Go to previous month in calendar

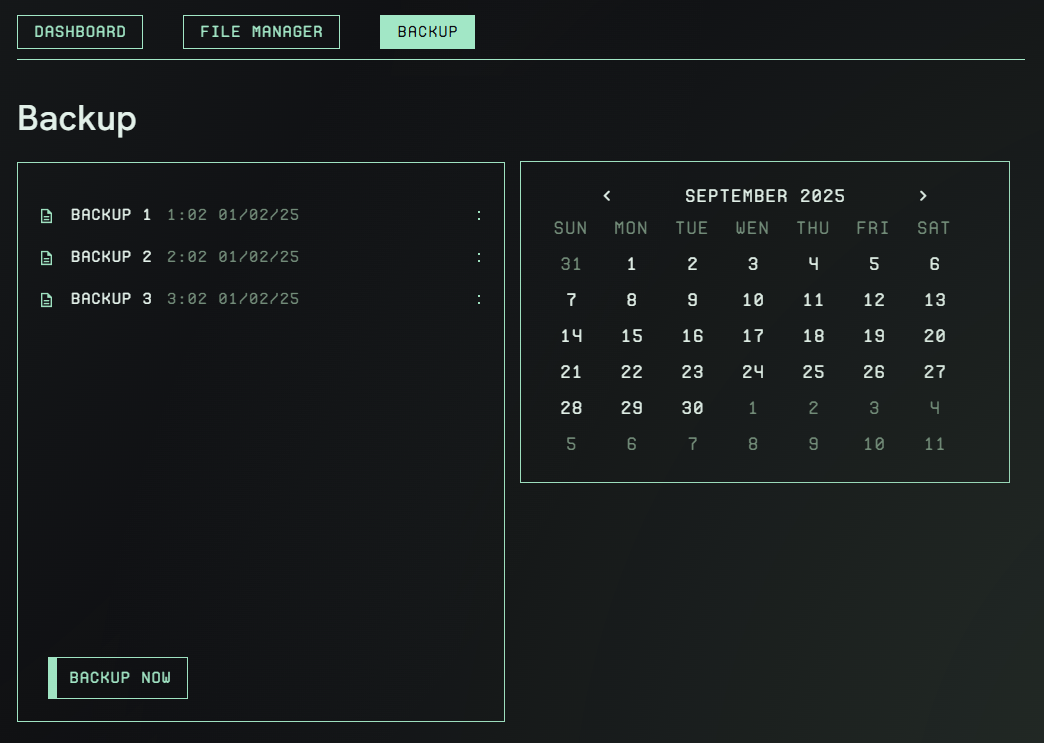click(607, 196)
